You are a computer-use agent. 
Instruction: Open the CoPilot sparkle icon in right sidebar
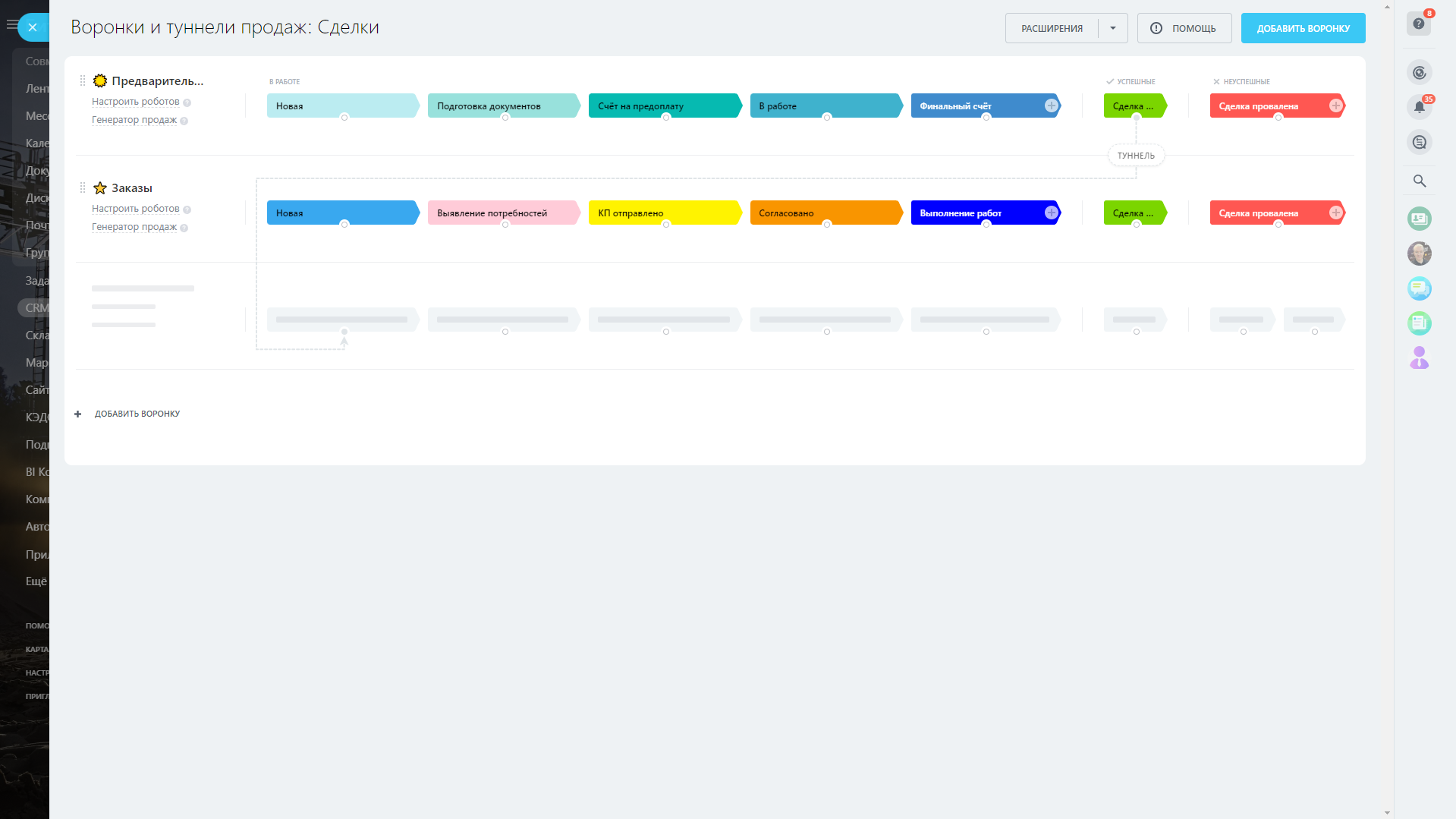[1419, 73]
